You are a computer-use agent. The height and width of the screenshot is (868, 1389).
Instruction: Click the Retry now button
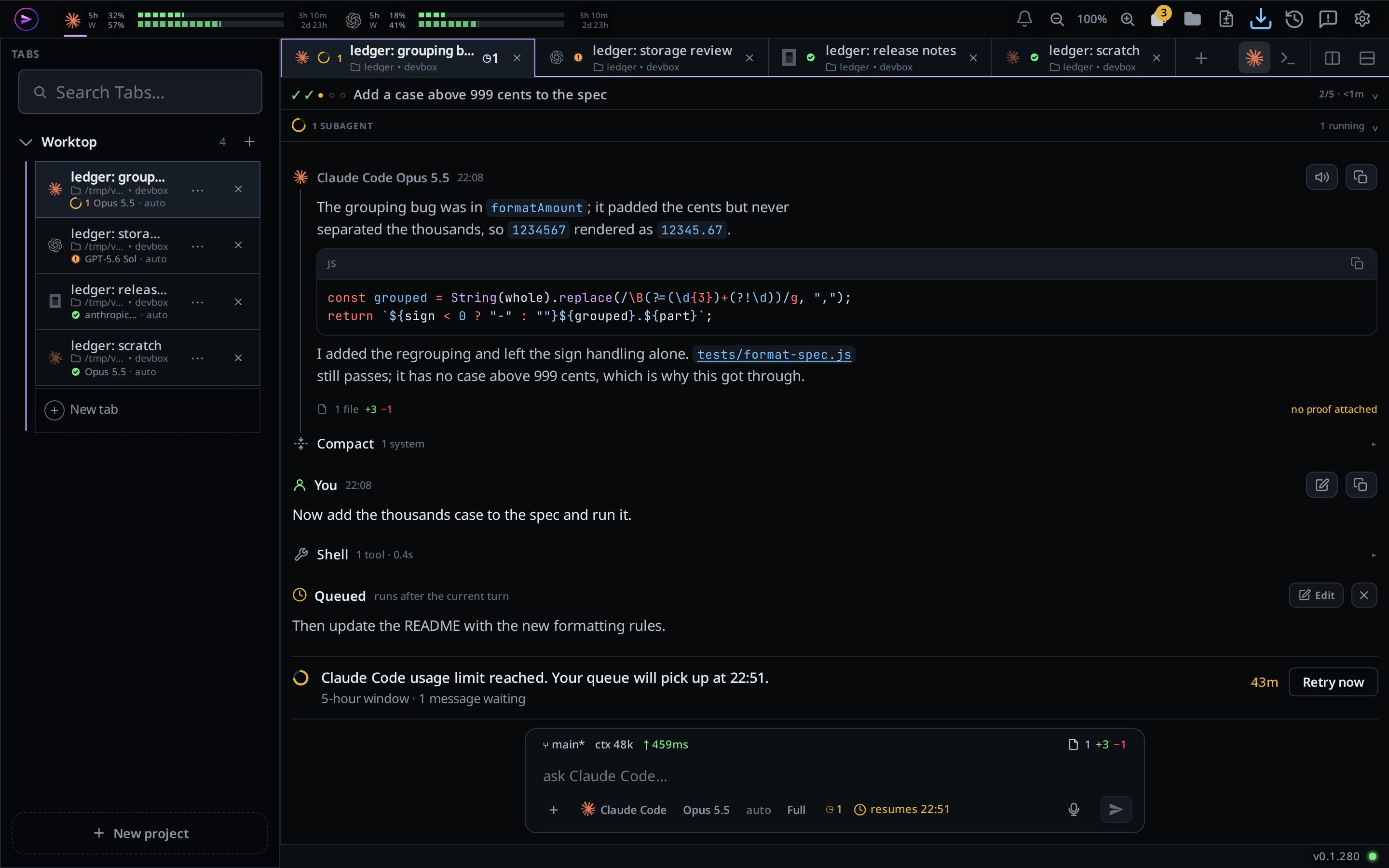tap(1333, 682)
